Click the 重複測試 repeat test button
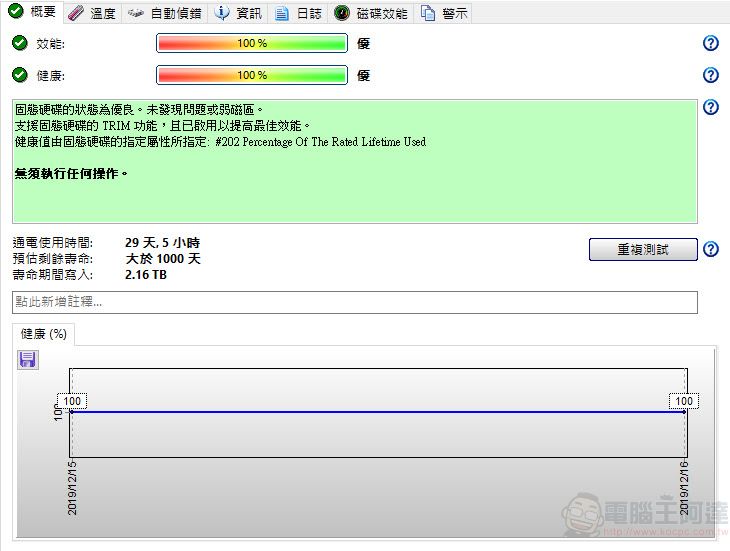 643,249
